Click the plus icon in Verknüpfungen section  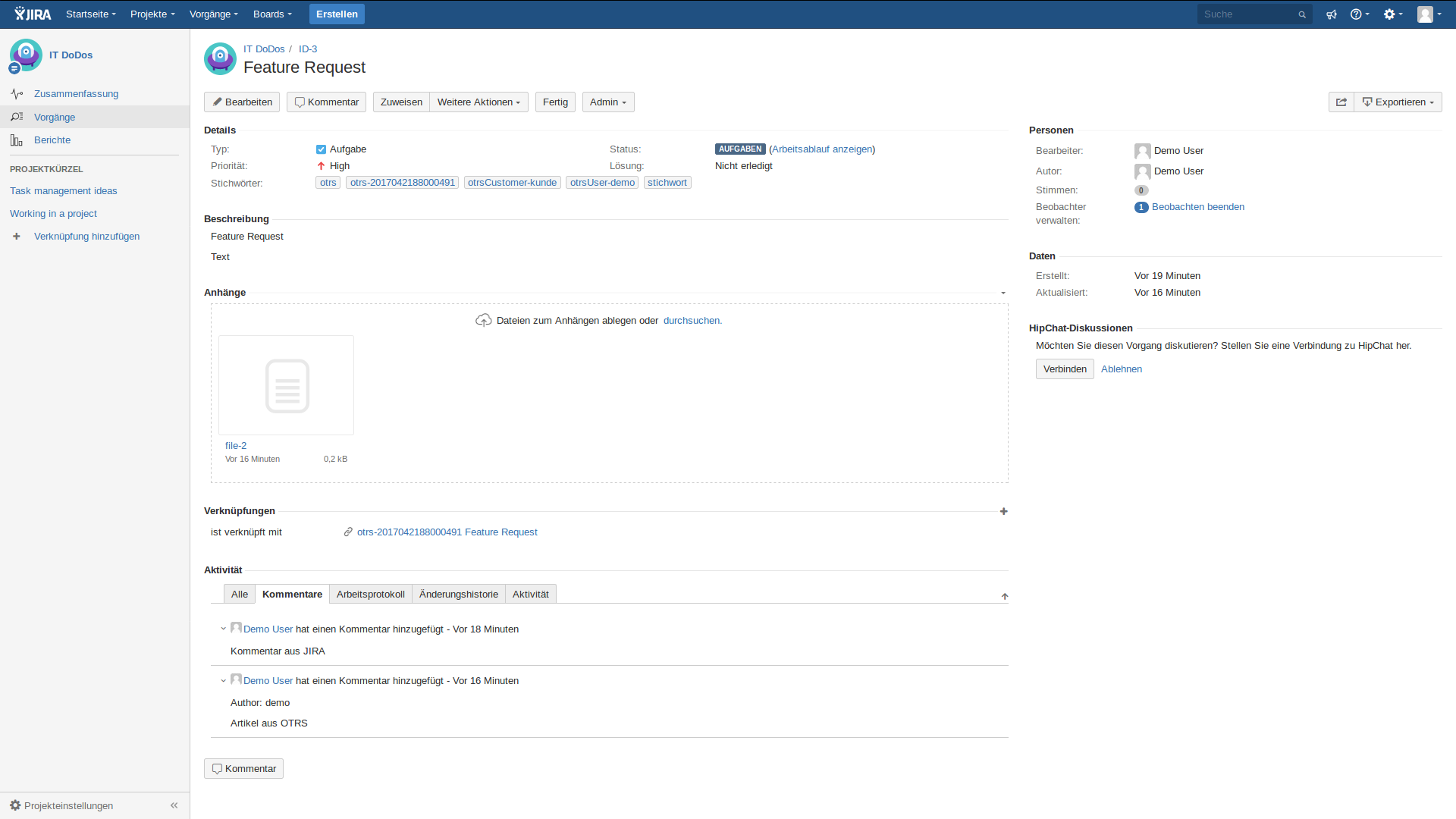1004,511
